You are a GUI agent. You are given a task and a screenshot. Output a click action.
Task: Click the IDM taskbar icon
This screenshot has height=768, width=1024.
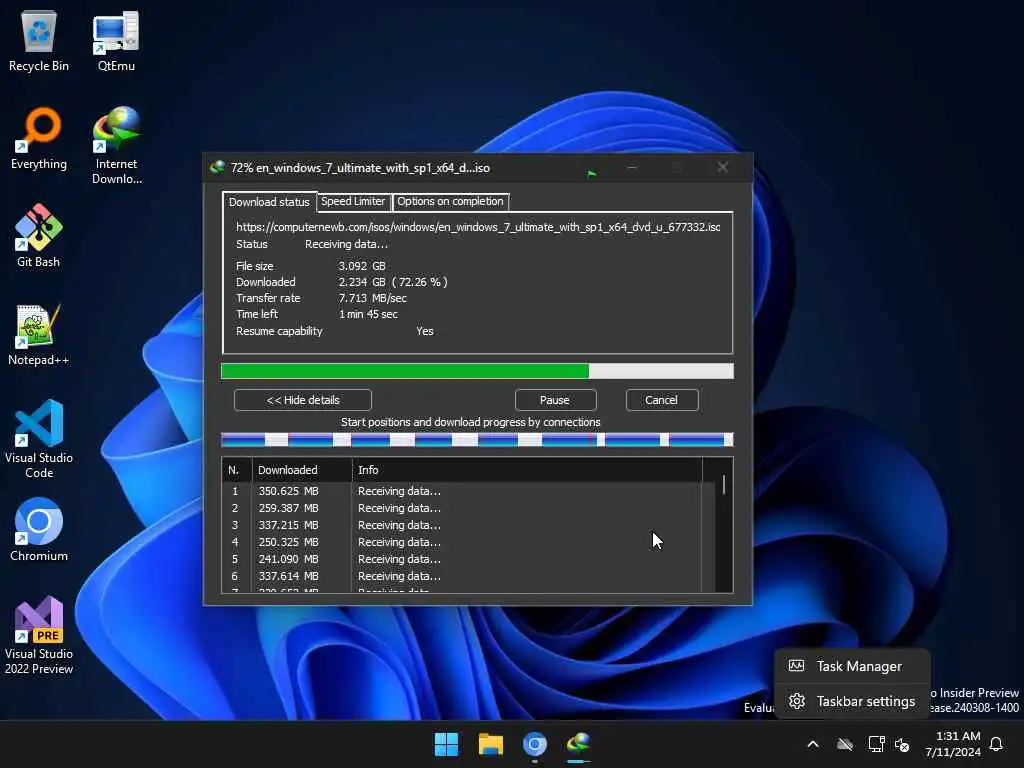point(579,744)
